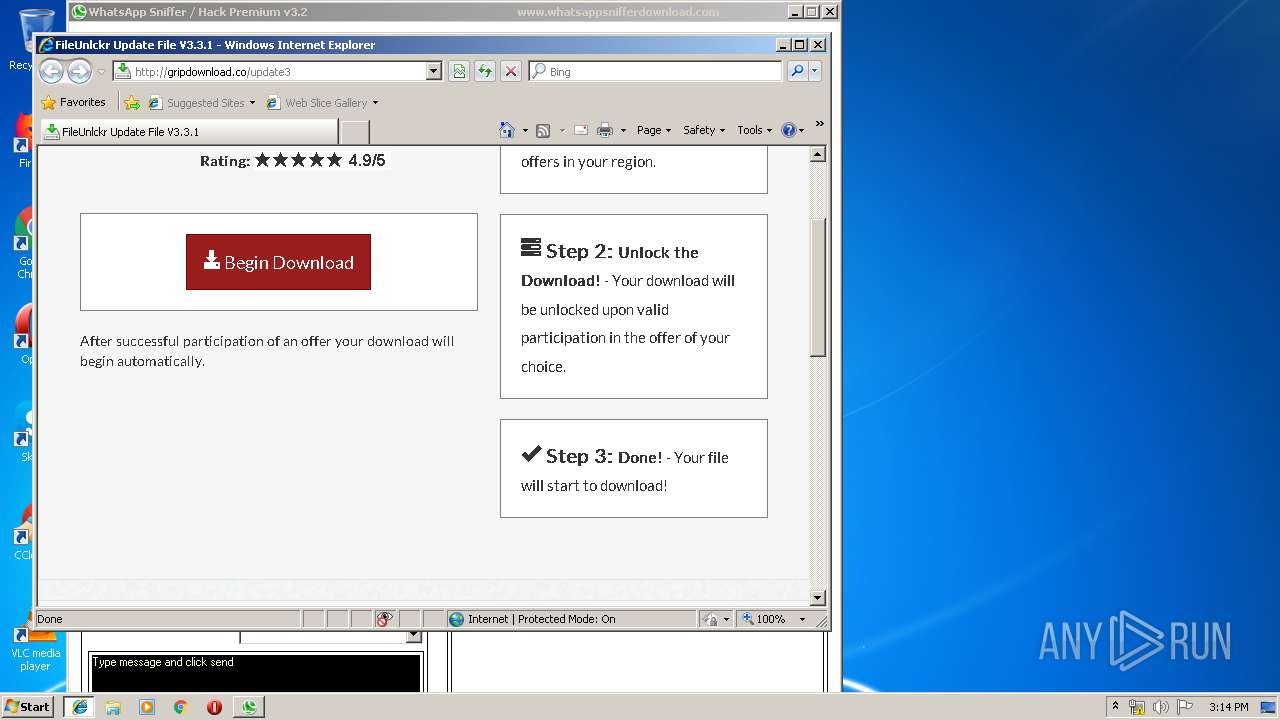Click the Forward navigation arrow

[x=79, y=71]
